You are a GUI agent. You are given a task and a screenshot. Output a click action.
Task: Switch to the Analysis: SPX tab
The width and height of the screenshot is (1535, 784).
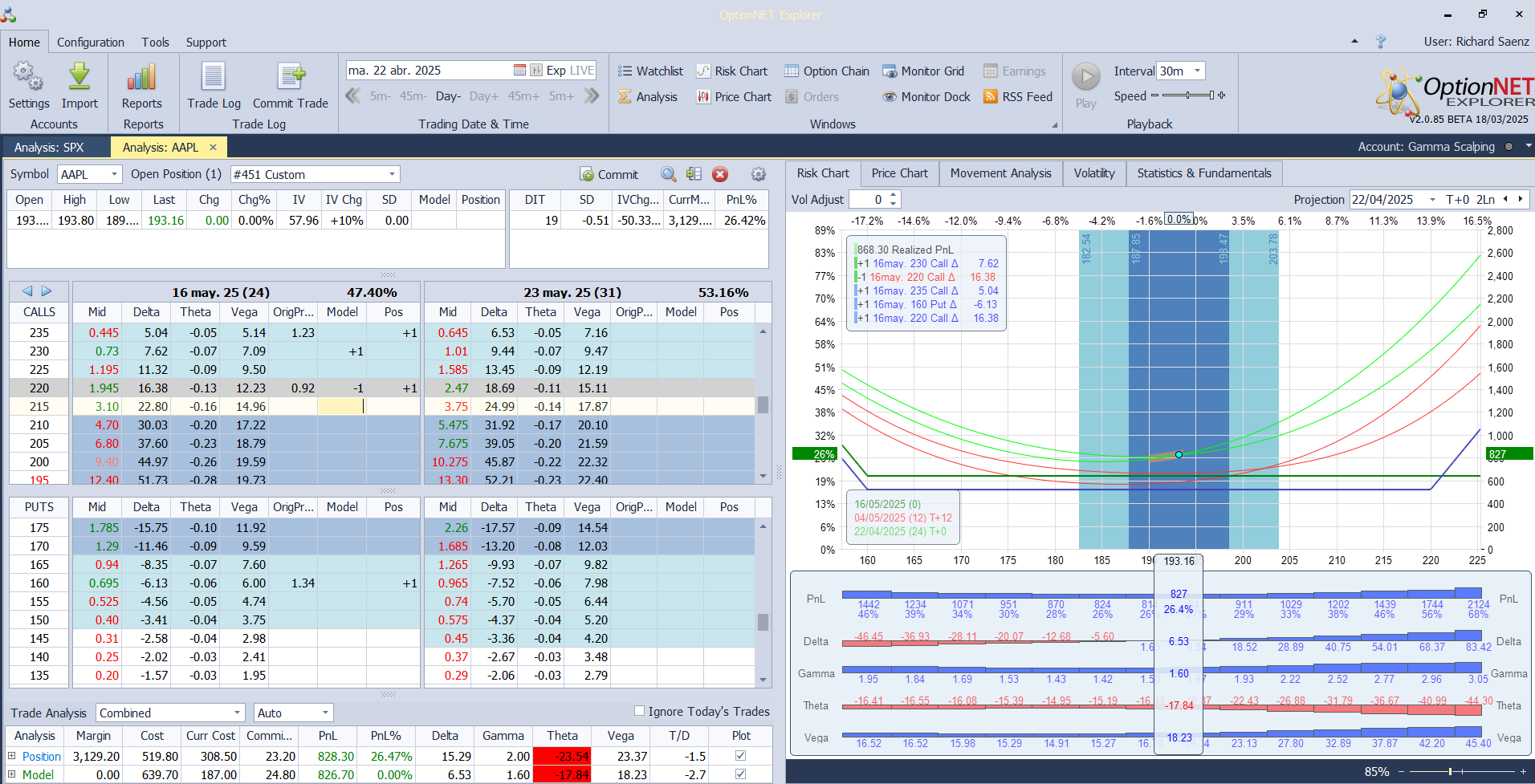[x=49, y=147]
